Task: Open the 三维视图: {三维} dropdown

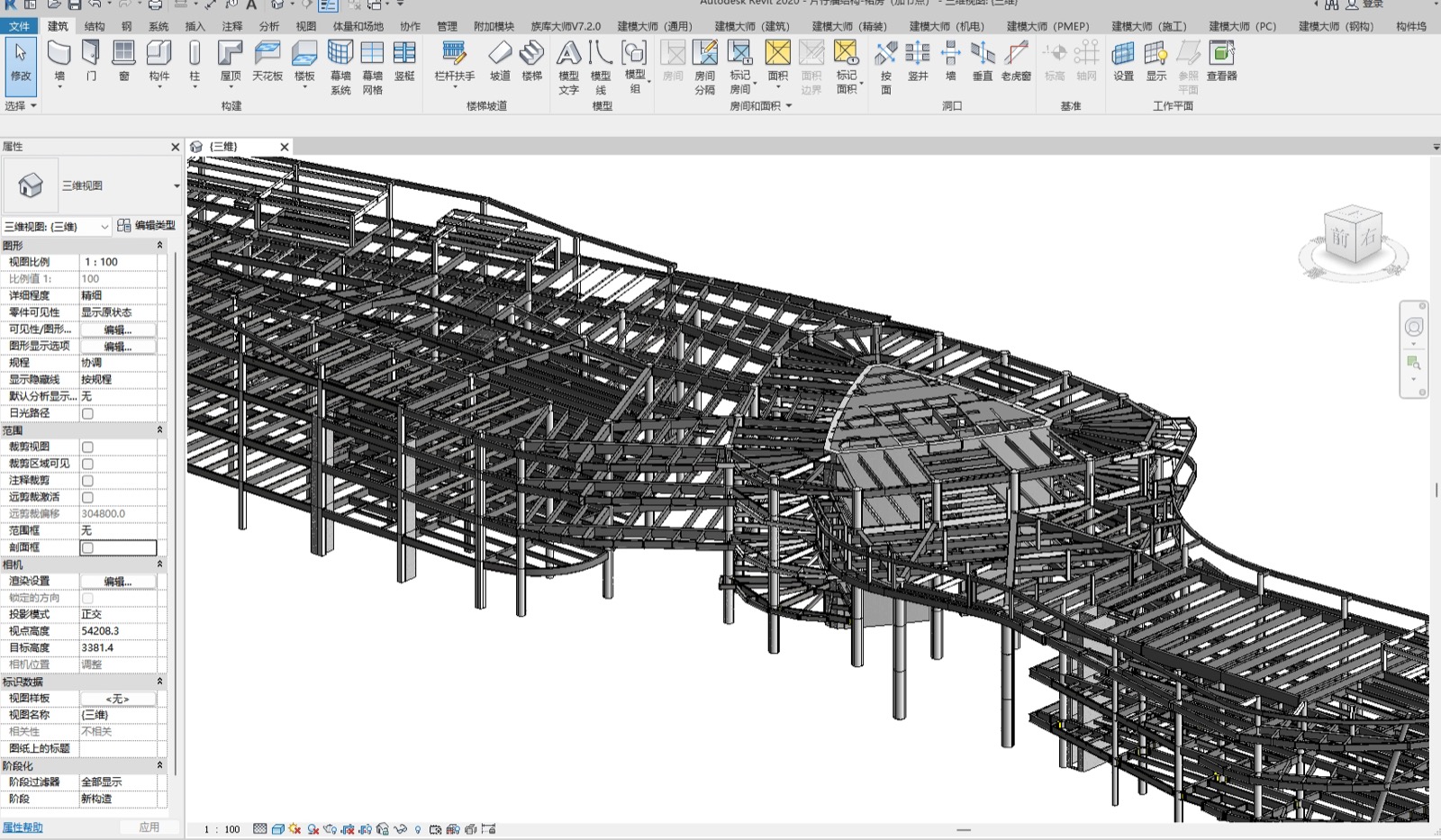Action: (57, 226)
